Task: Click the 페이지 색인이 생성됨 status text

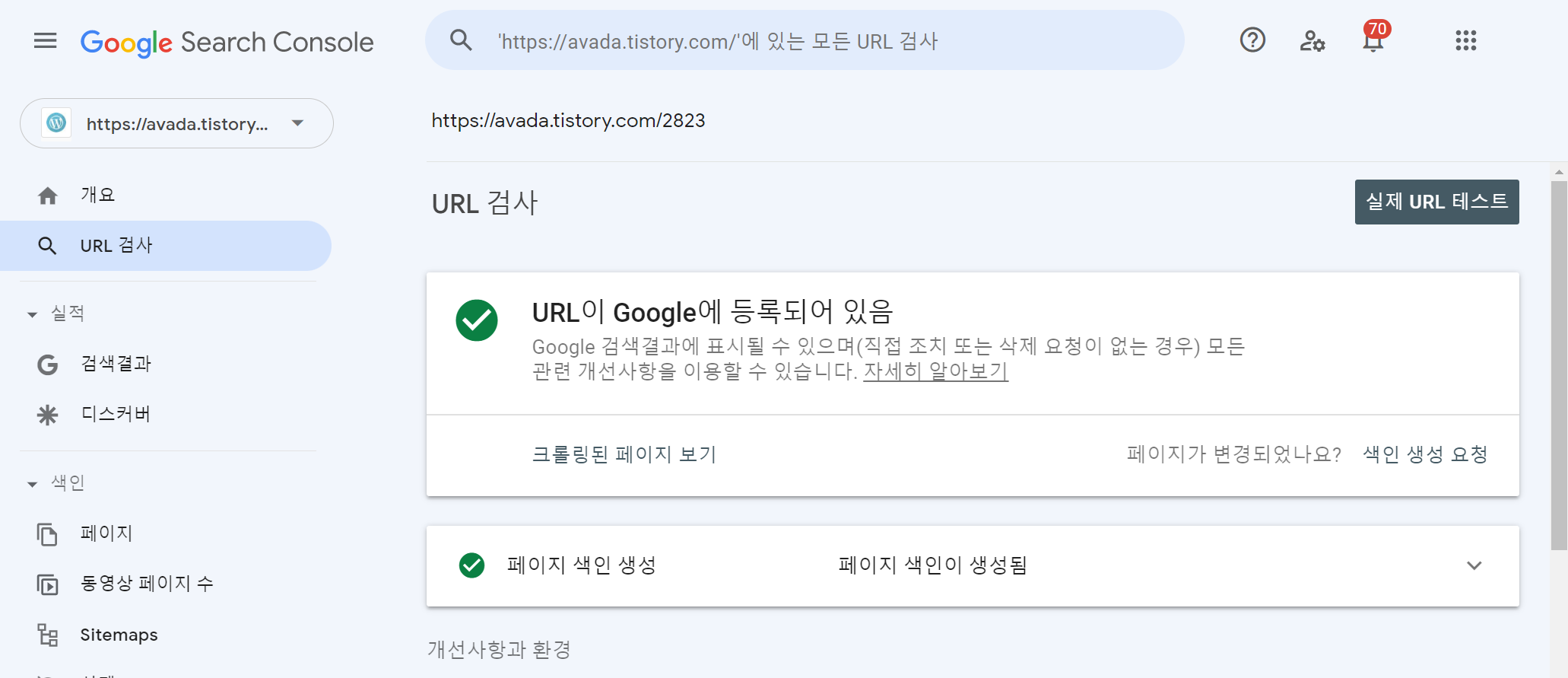Action: [933, 565]
